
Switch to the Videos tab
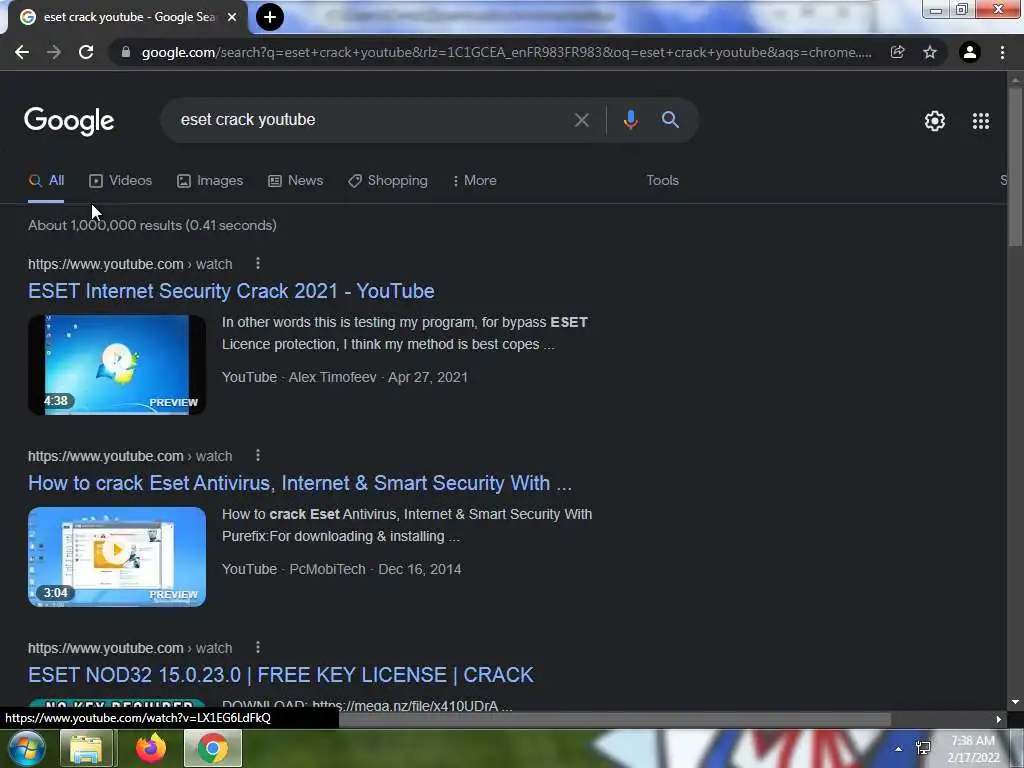coord(121,181)
